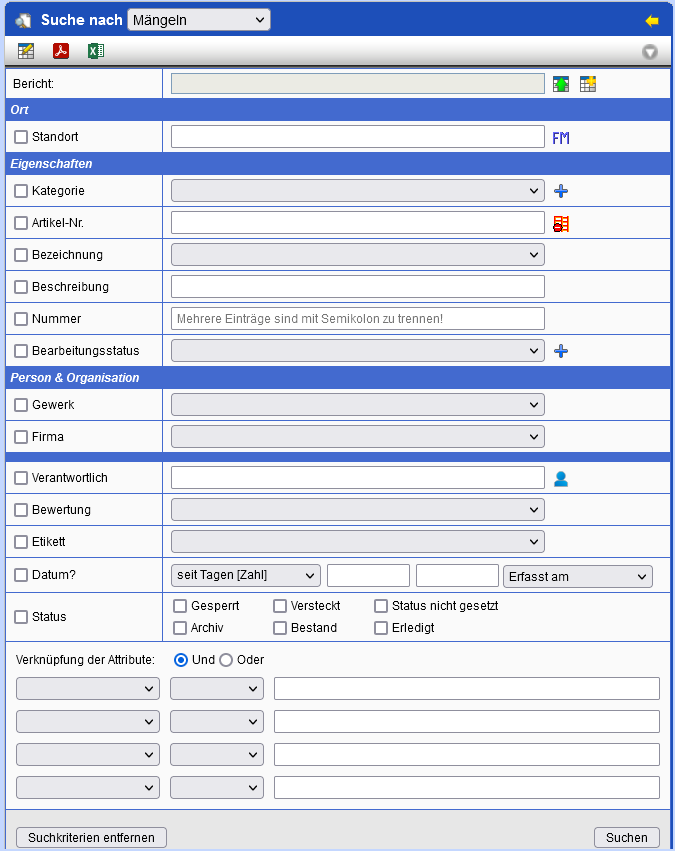
Task: Click the yellow back arrow icon
Action: point(652,20)
